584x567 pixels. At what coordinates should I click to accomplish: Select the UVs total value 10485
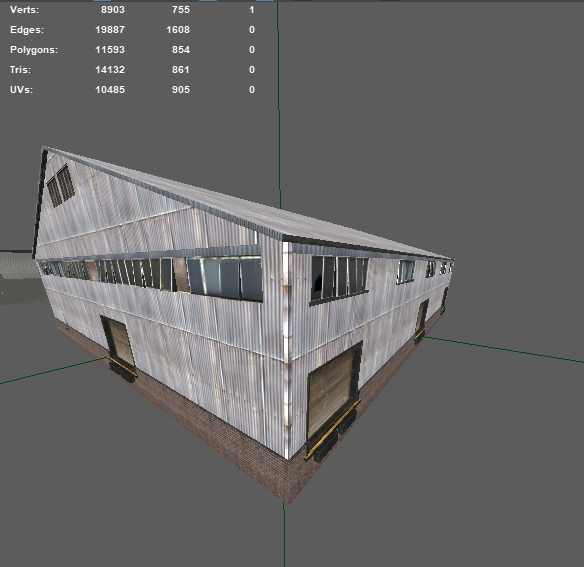click(x=110, y=90)
